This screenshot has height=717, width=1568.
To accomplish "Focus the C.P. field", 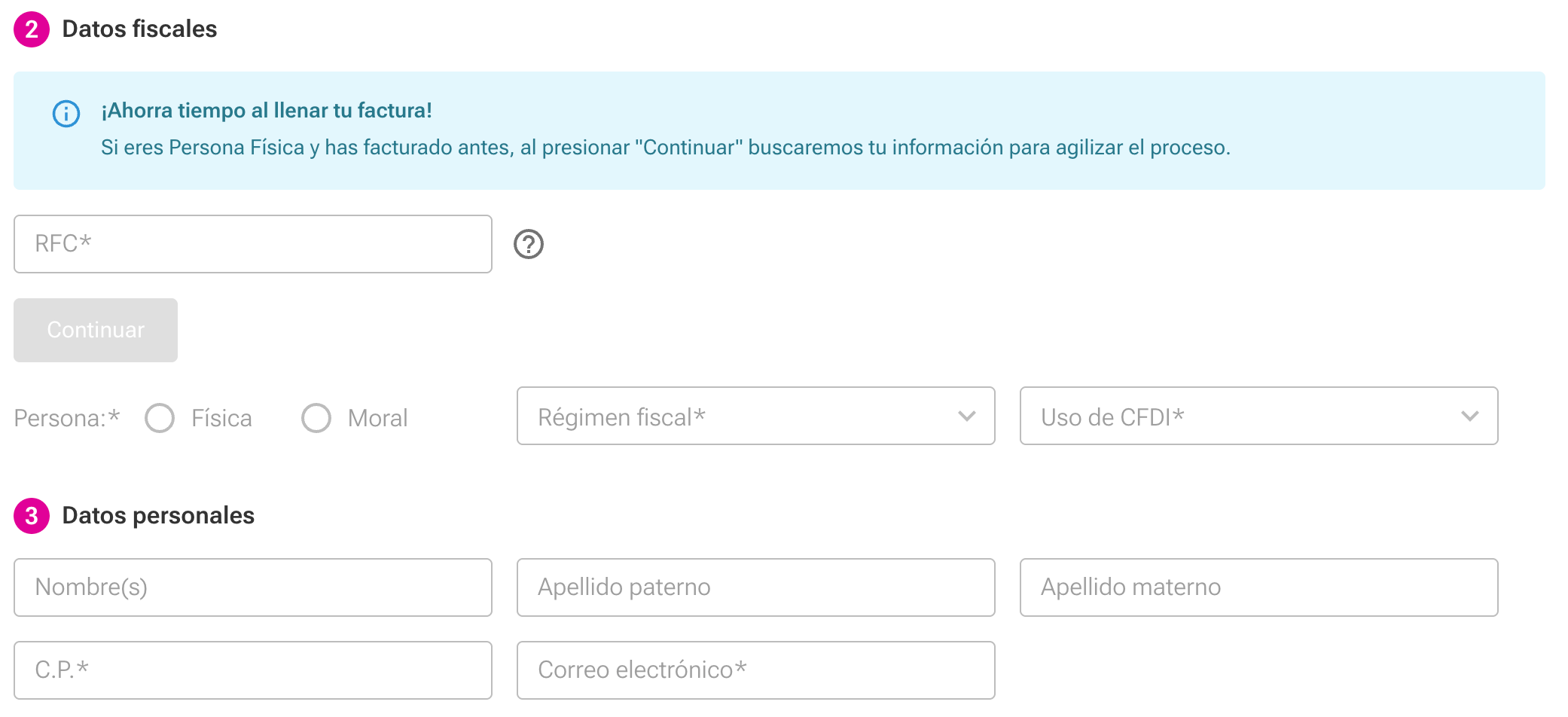I will coord(252,670).
